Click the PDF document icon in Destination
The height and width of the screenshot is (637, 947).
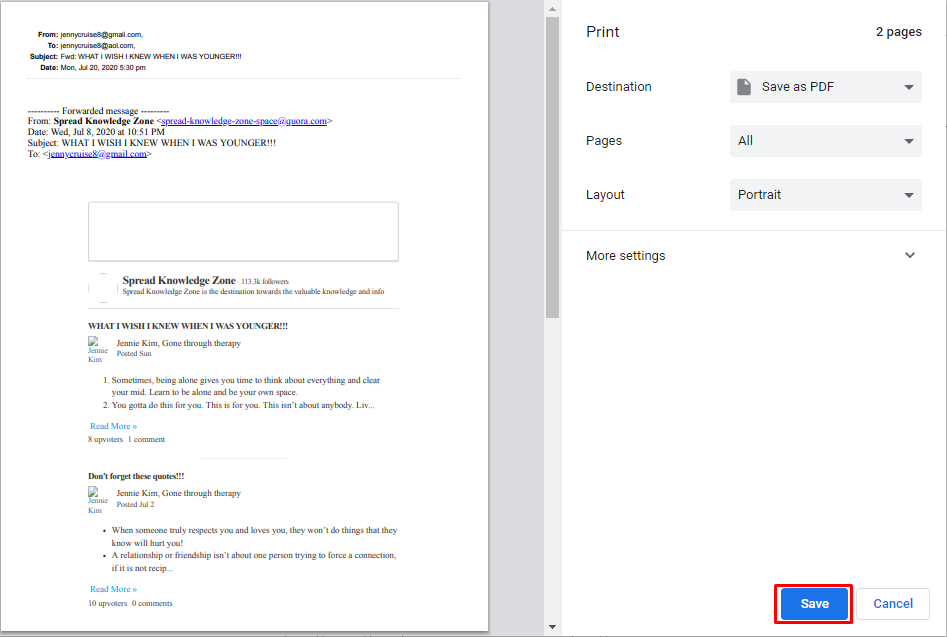(744, 87)
